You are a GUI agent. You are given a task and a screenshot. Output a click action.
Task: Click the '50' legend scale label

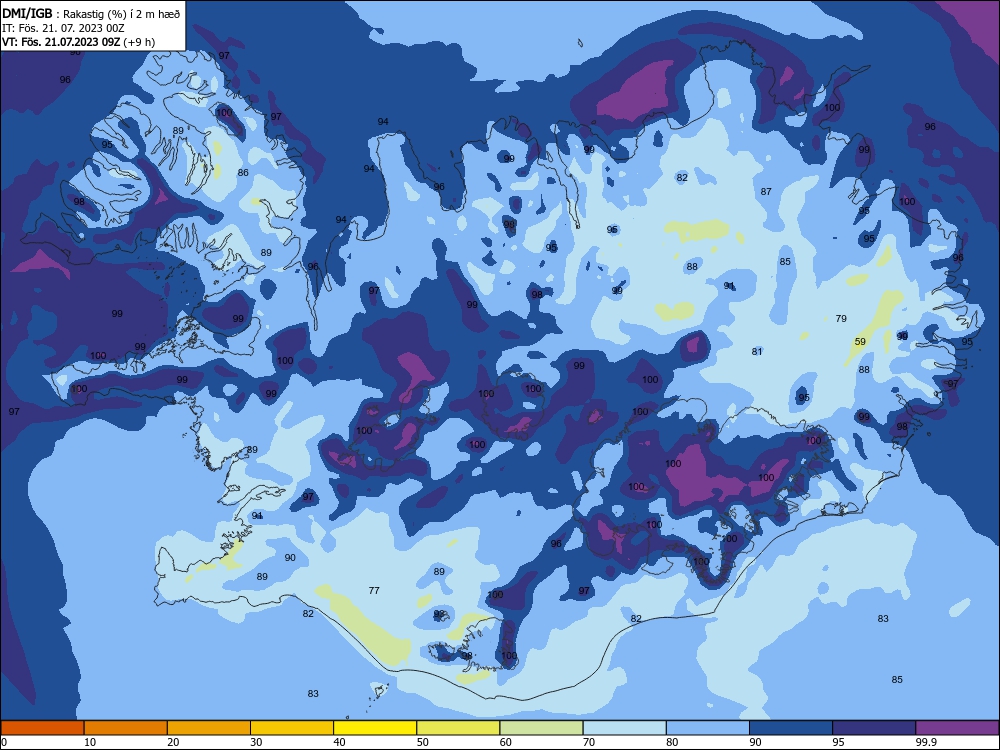coord(423,742)
